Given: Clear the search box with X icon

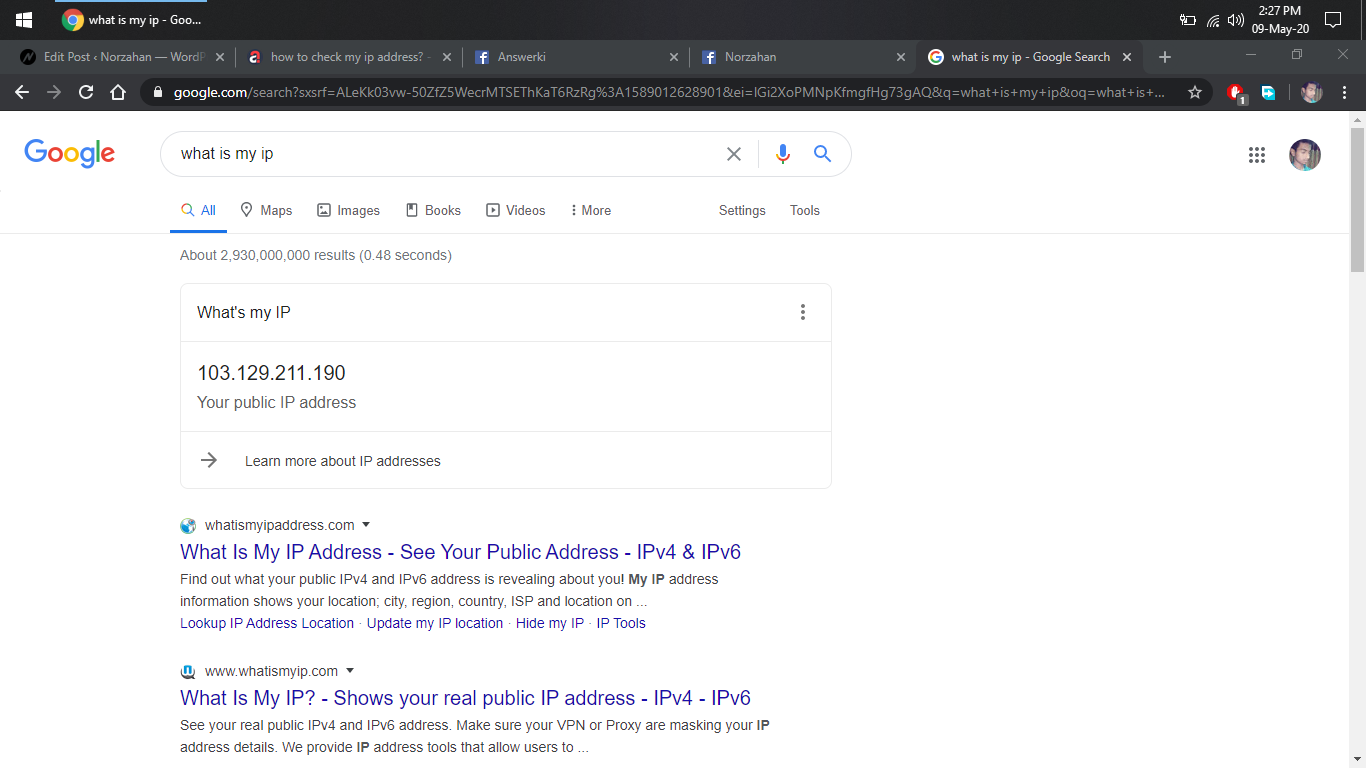Looking at the screenshot, I should click(734, 154).
